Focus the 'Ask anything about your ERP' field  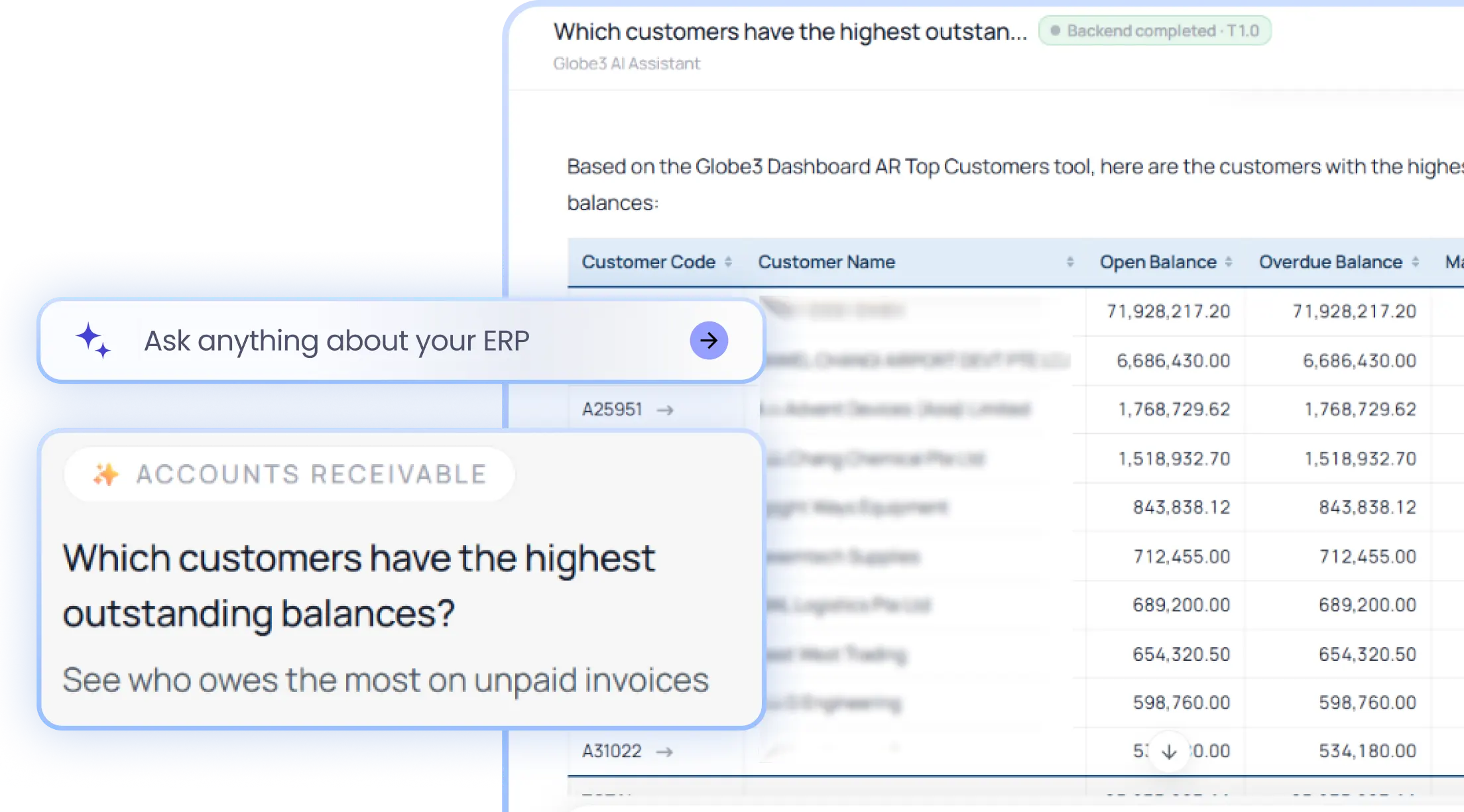401,341
